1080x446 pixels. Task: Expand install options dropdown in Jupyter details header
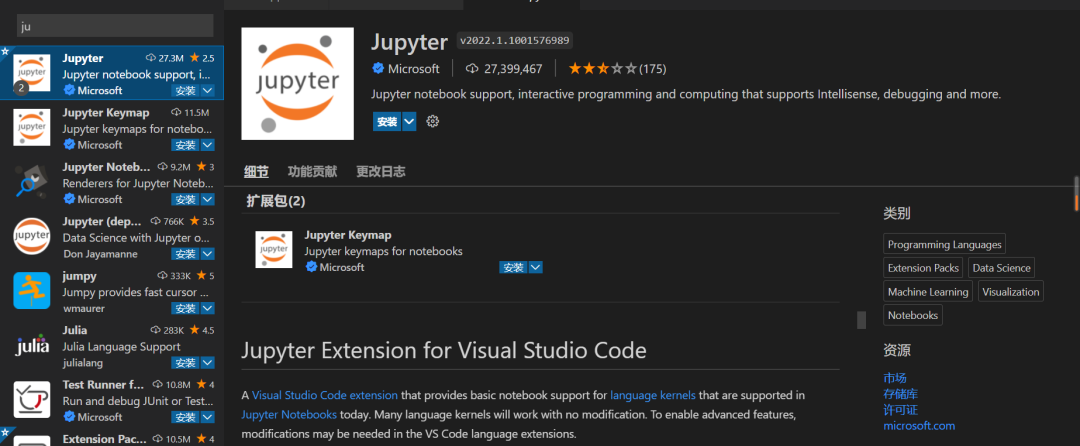coord(409,122)
